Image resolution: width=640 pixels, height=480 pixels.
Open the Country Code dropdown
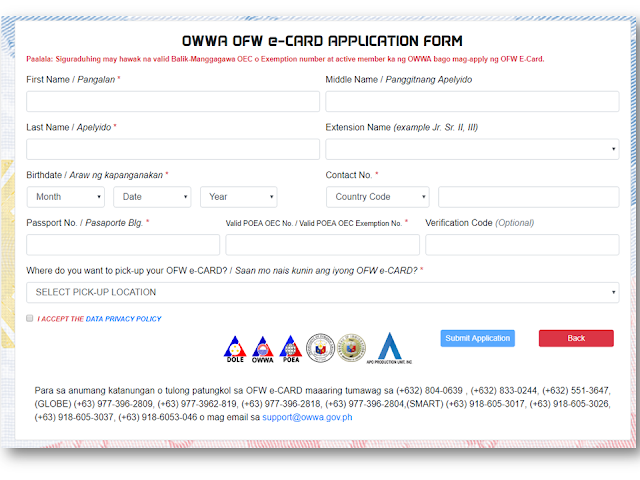pyautogui.click(x=378, y=197)
